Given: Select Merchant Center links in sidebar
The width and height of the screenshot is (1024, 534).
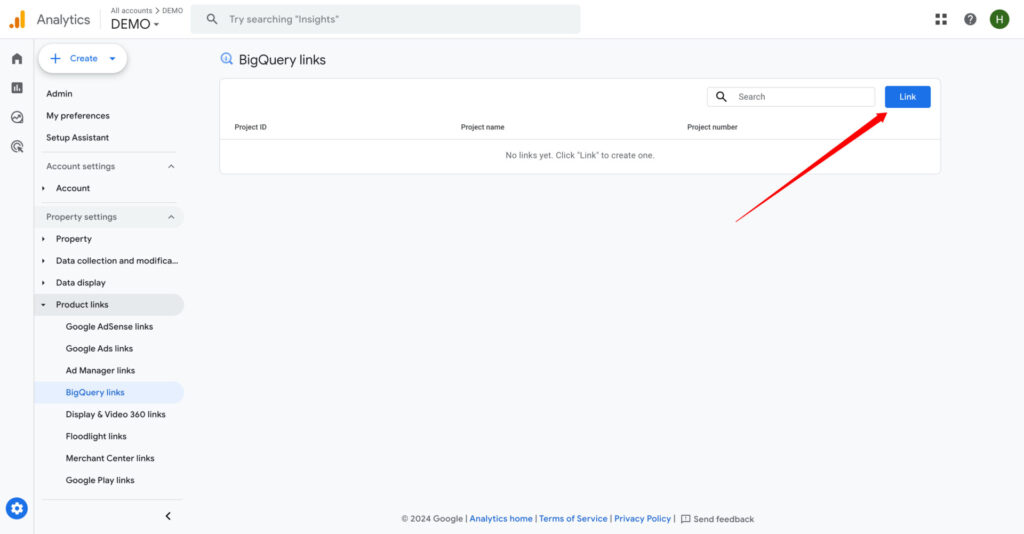Looking at the screenshot, I should point(110,458).
